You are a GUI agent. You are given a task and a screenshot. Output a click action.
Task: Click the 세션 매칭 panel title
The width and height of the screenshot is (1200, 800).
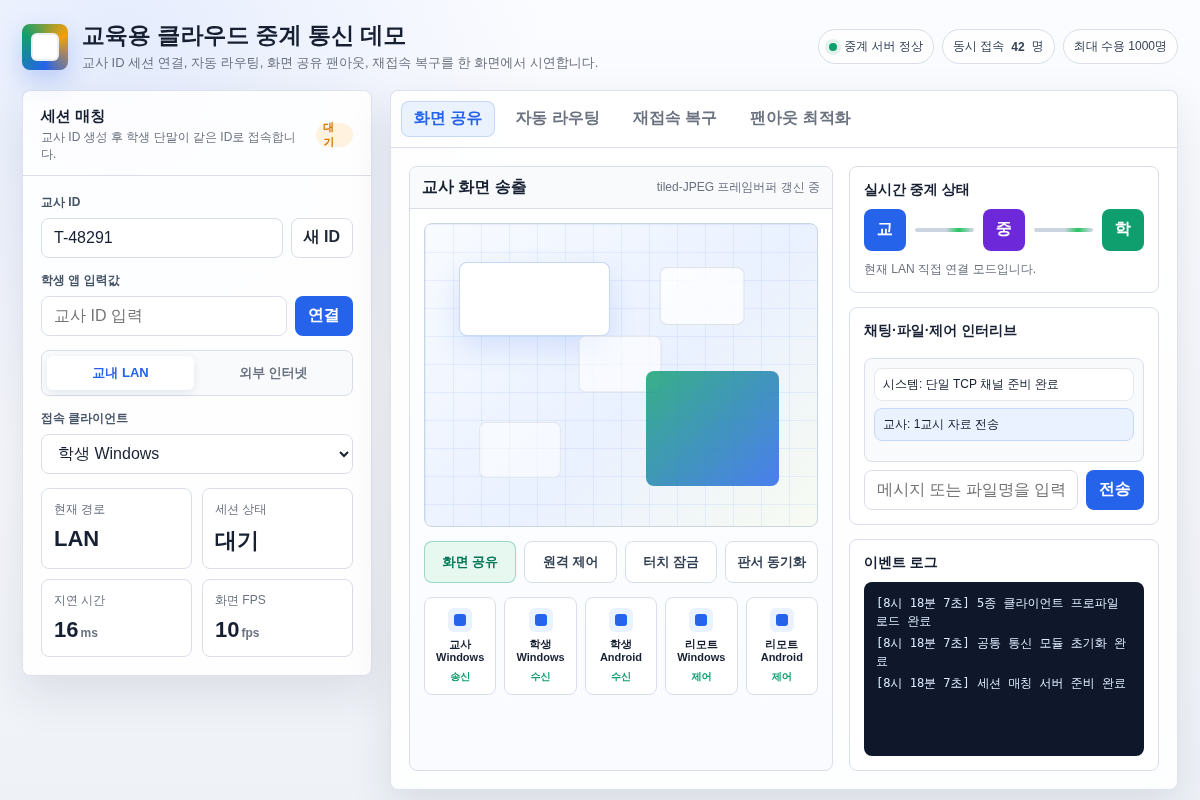[73, 116]
